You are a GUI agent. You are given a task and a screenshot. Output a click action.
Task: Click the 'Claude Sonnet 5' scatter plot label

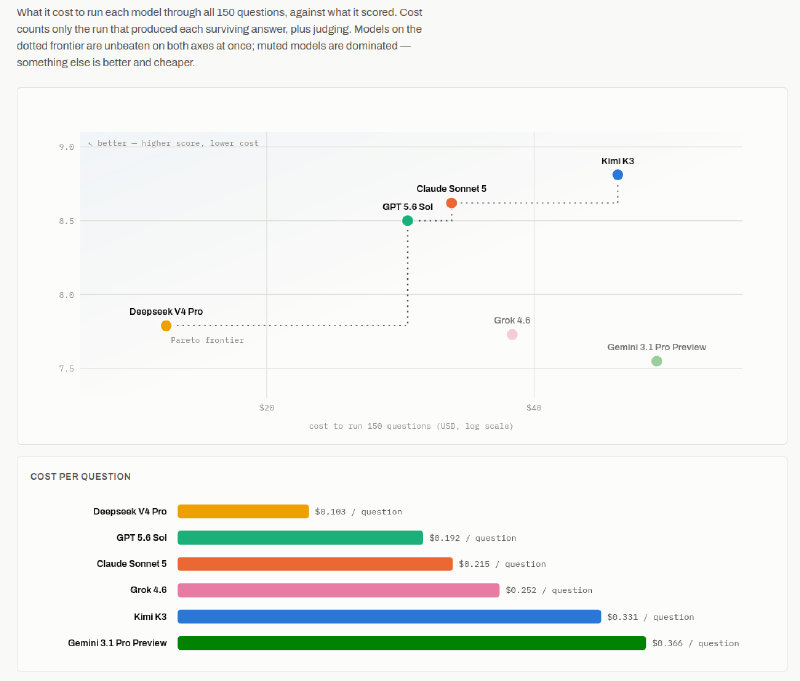[x=451, y=189]
